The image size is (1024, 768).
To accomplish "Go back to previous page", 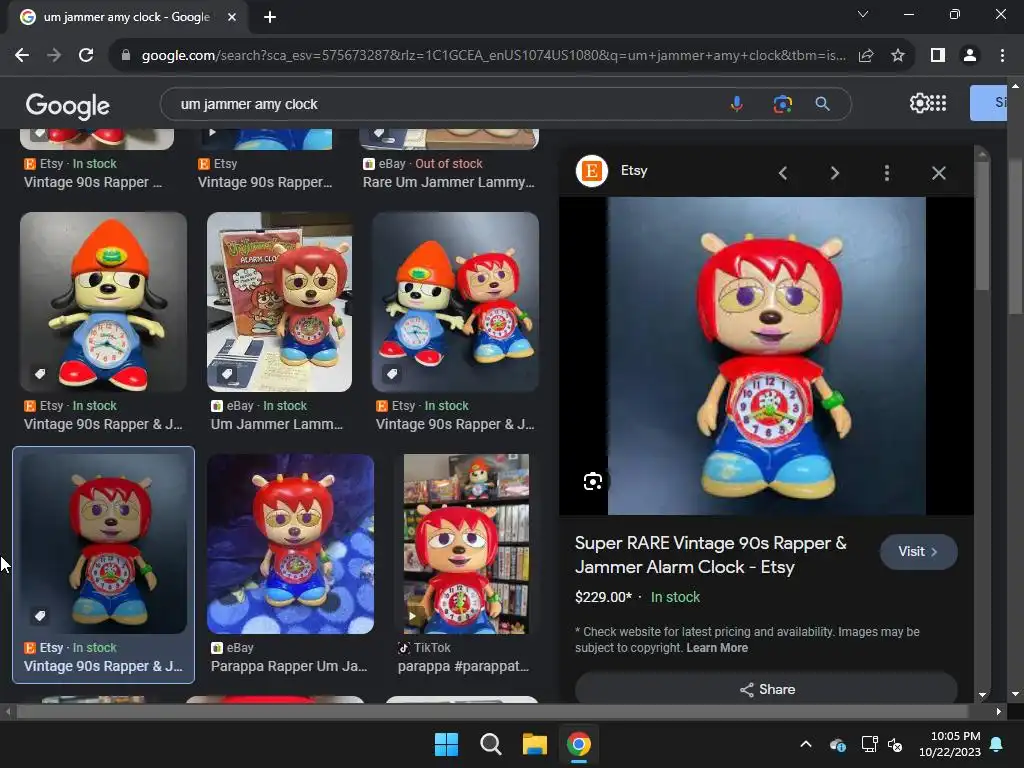I will click(x=22, y=56).
